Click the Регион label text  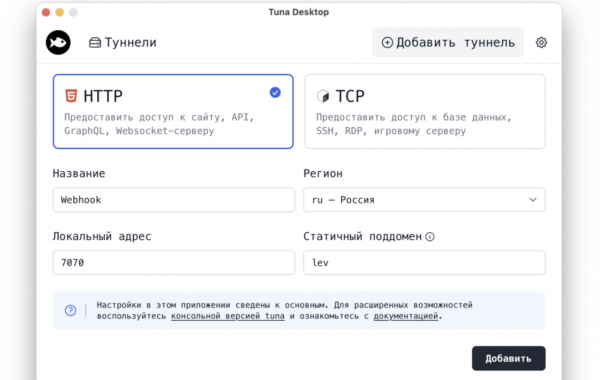point(323,173)
